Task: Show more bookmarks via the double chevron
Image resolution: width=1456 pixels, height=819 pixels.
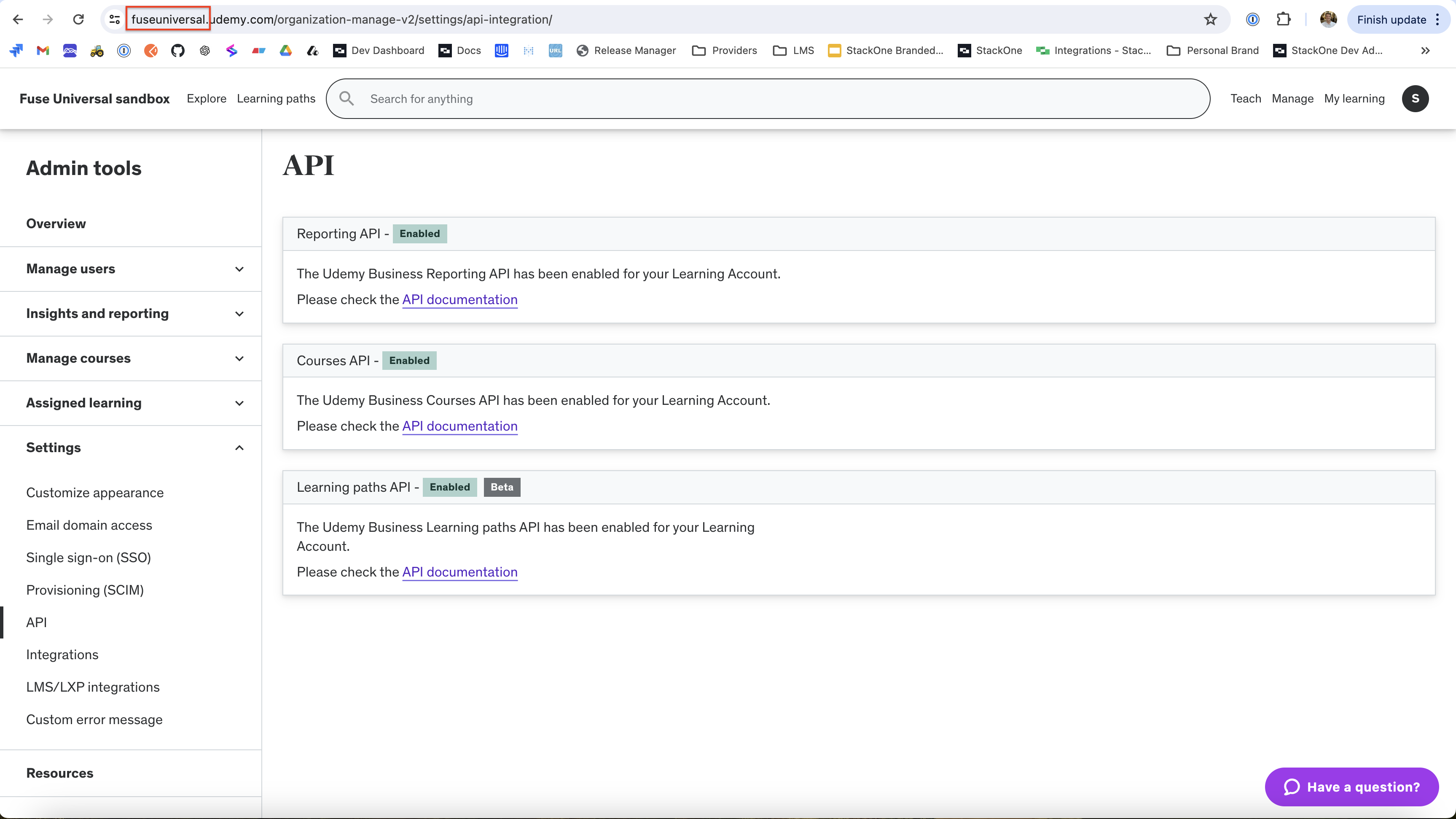Action: [1425, 50]
